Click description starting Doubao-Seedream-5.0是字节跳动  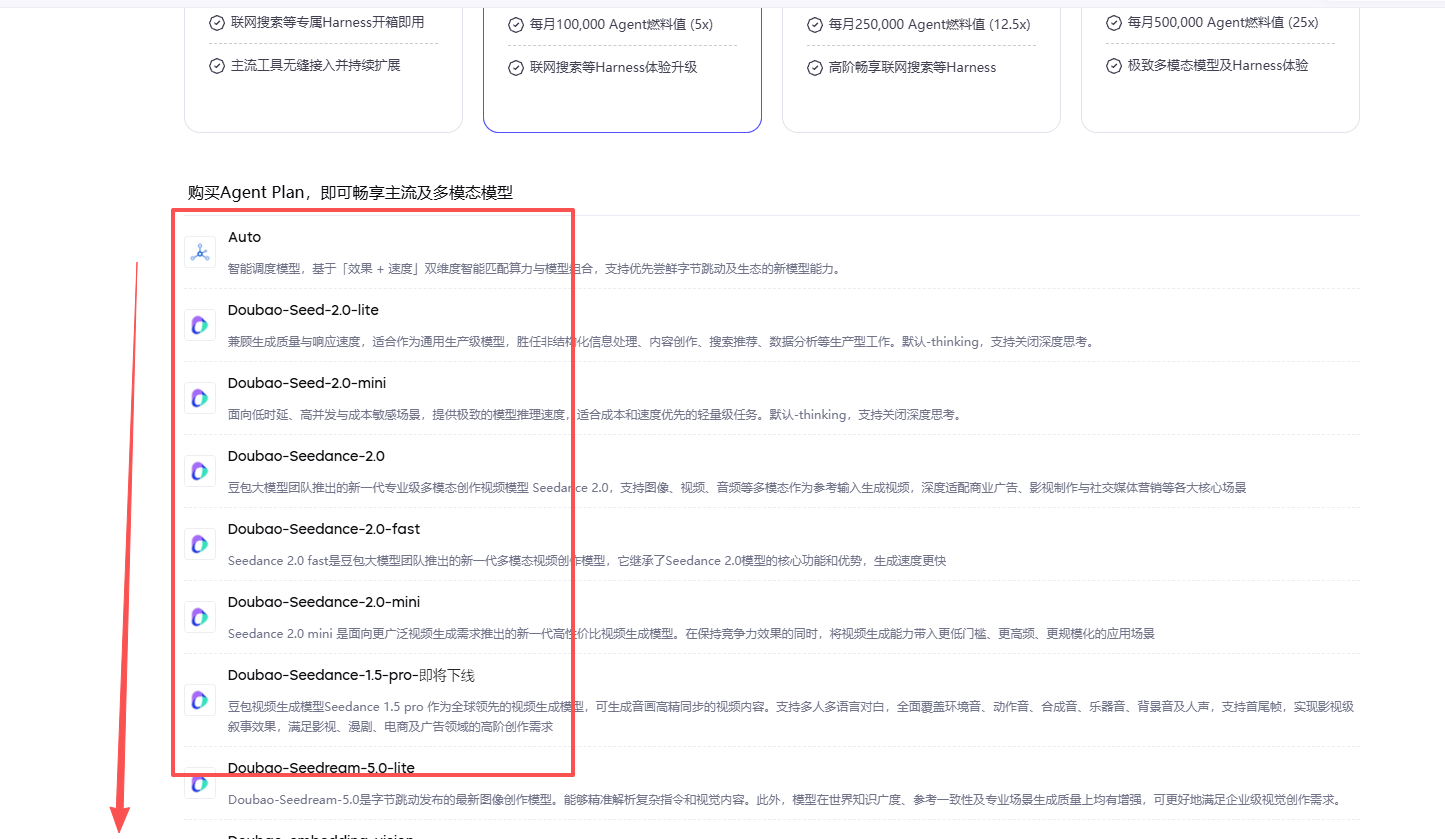click(x=783, y=800)
